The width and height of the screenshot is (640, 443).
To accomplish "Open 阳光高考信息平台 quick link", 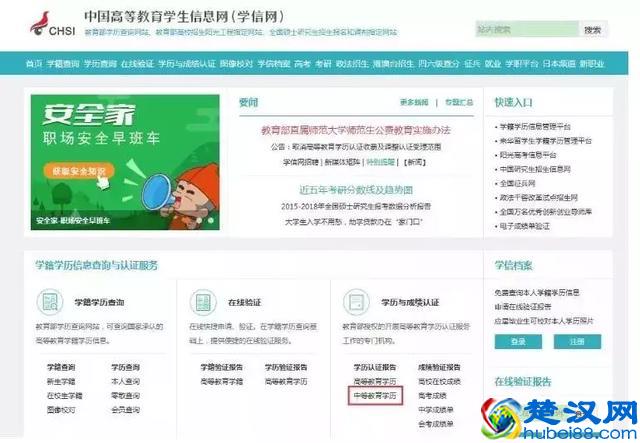I will coord(528,155).
